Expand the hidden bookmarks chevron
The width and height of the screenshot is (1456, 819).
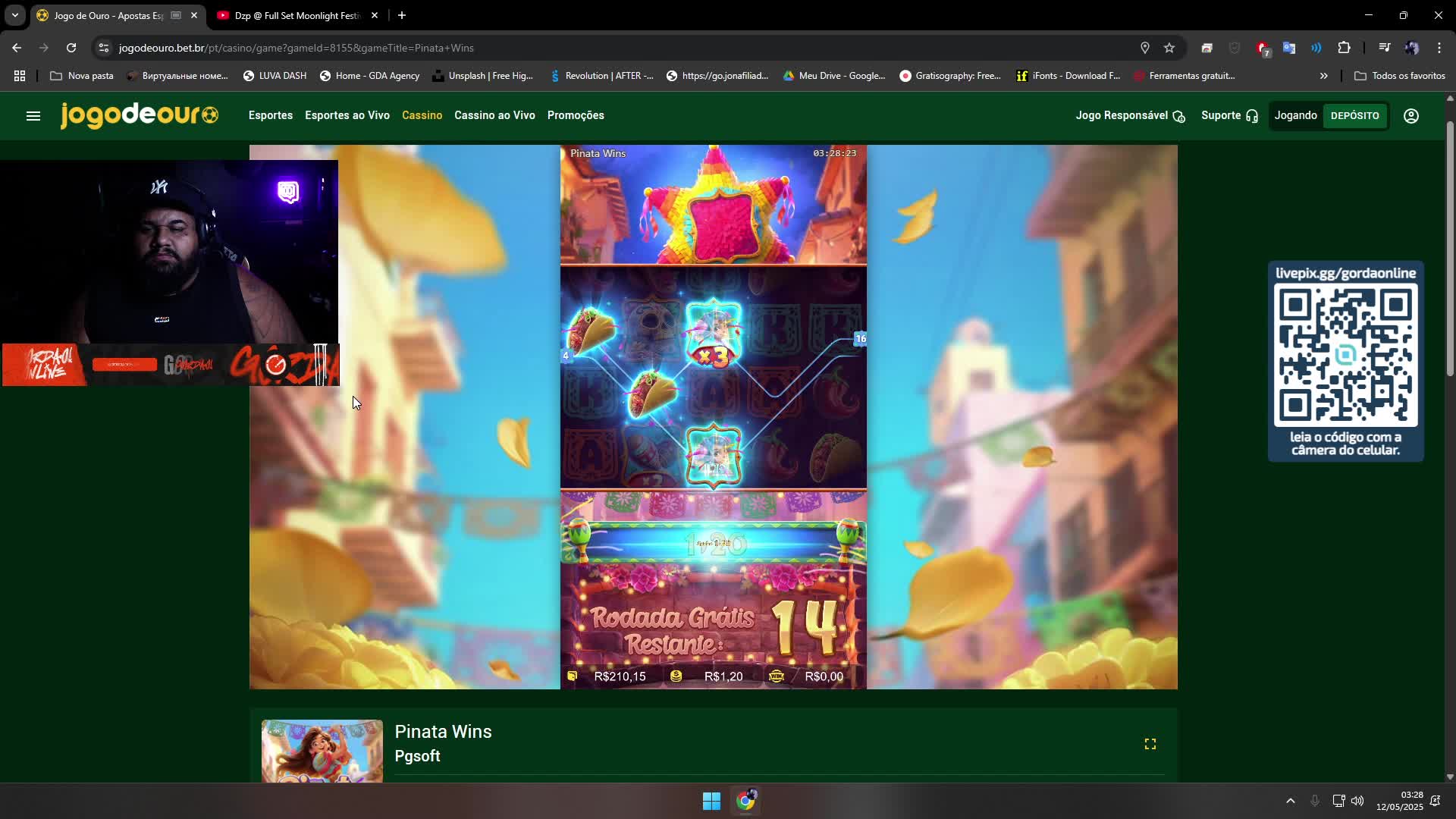(x=1324, y=76)
